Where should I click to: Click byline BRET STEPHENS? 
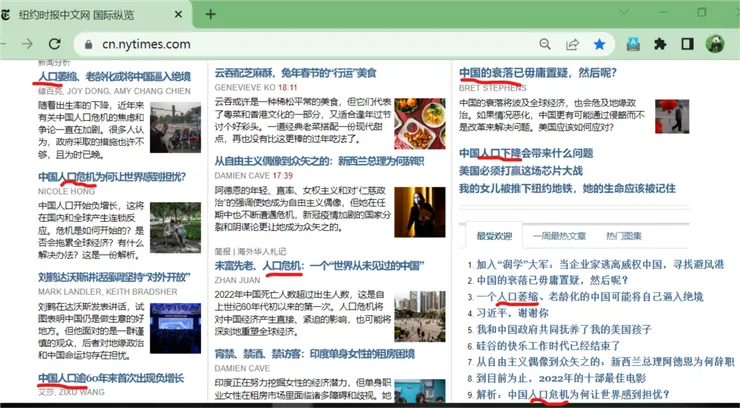pyautogui.click(x=493, y=88)
